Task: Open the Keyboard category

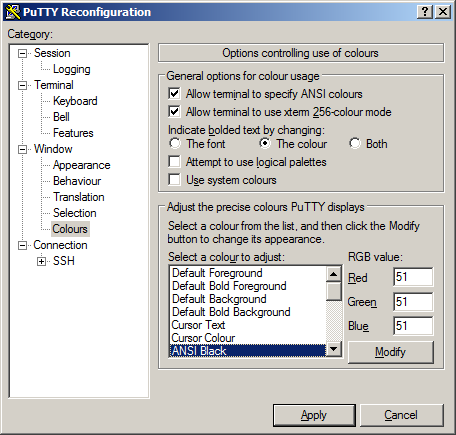Action: [x=75, y=101]
